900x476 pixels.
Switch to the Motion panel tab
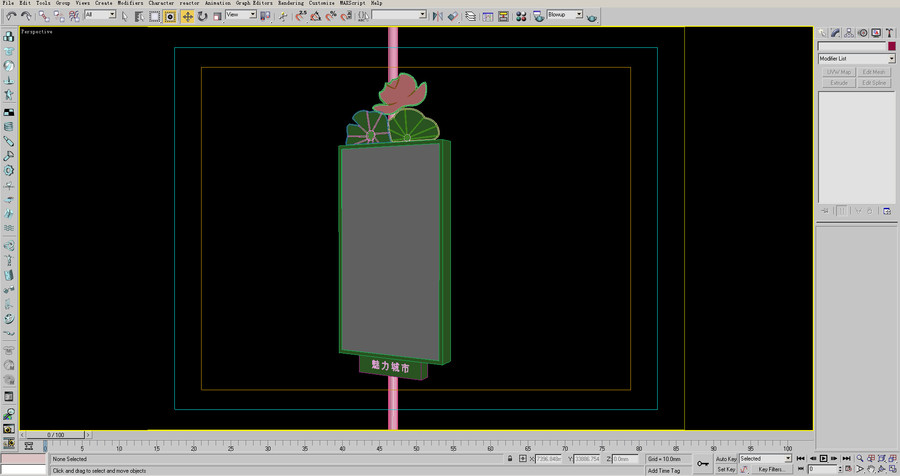pos(863,33)
